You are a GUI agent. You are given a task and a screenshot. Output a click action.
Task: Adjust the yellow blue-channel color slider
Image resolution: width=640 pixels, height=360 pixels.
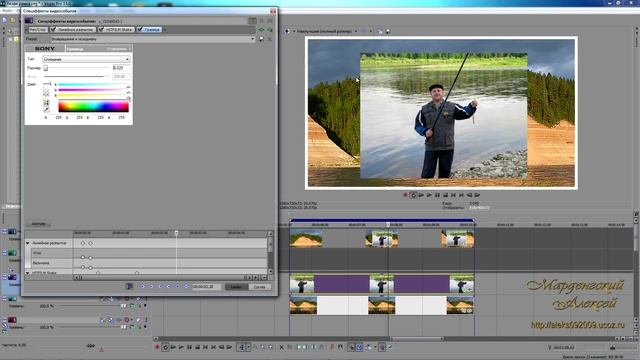(93, 96)
